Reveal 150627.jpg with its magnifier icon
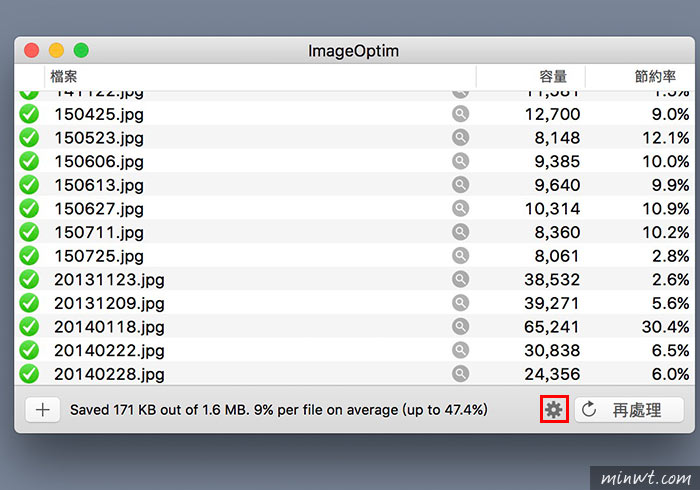This screenshot has width=700, height=490. point(460,208)
